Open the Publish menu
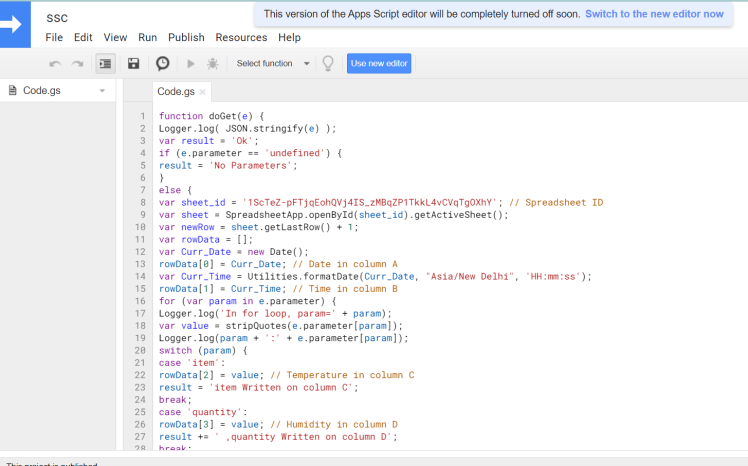The image size is (748, 466). [x=186, y=37]
